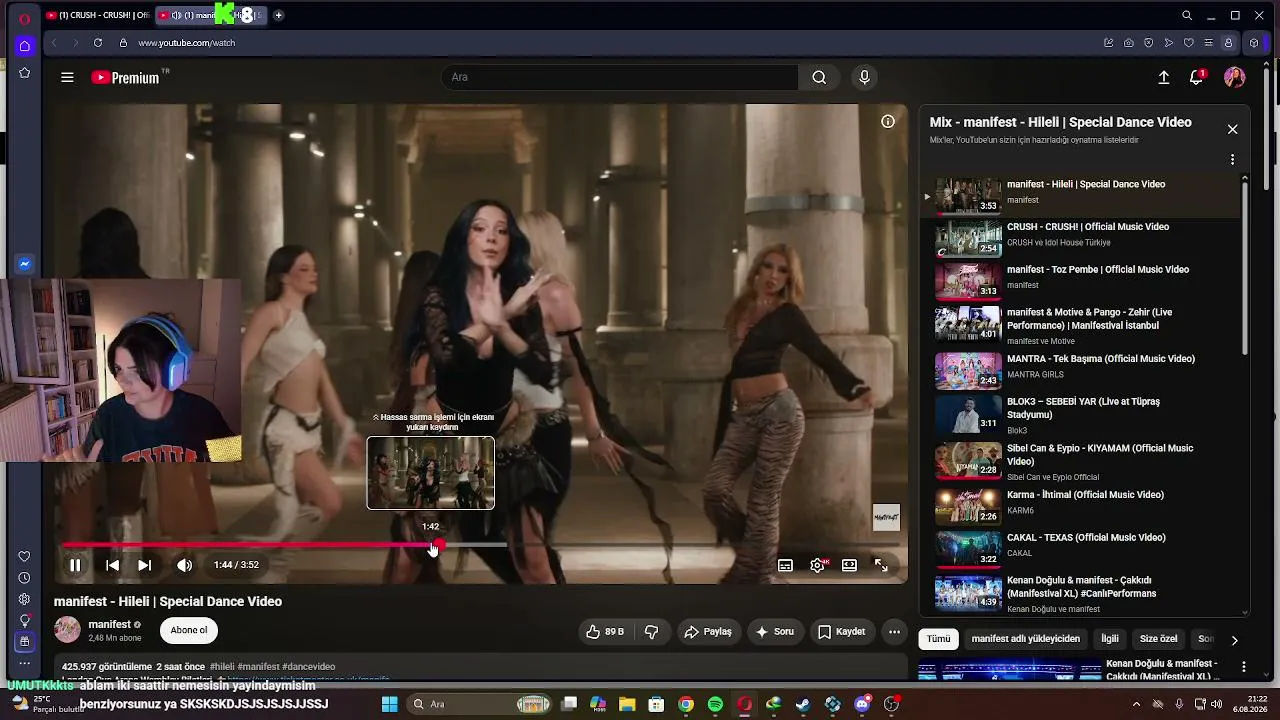
Task: Open Opera sidebar bookmarks star icon
Action: (x=25, y=73)
